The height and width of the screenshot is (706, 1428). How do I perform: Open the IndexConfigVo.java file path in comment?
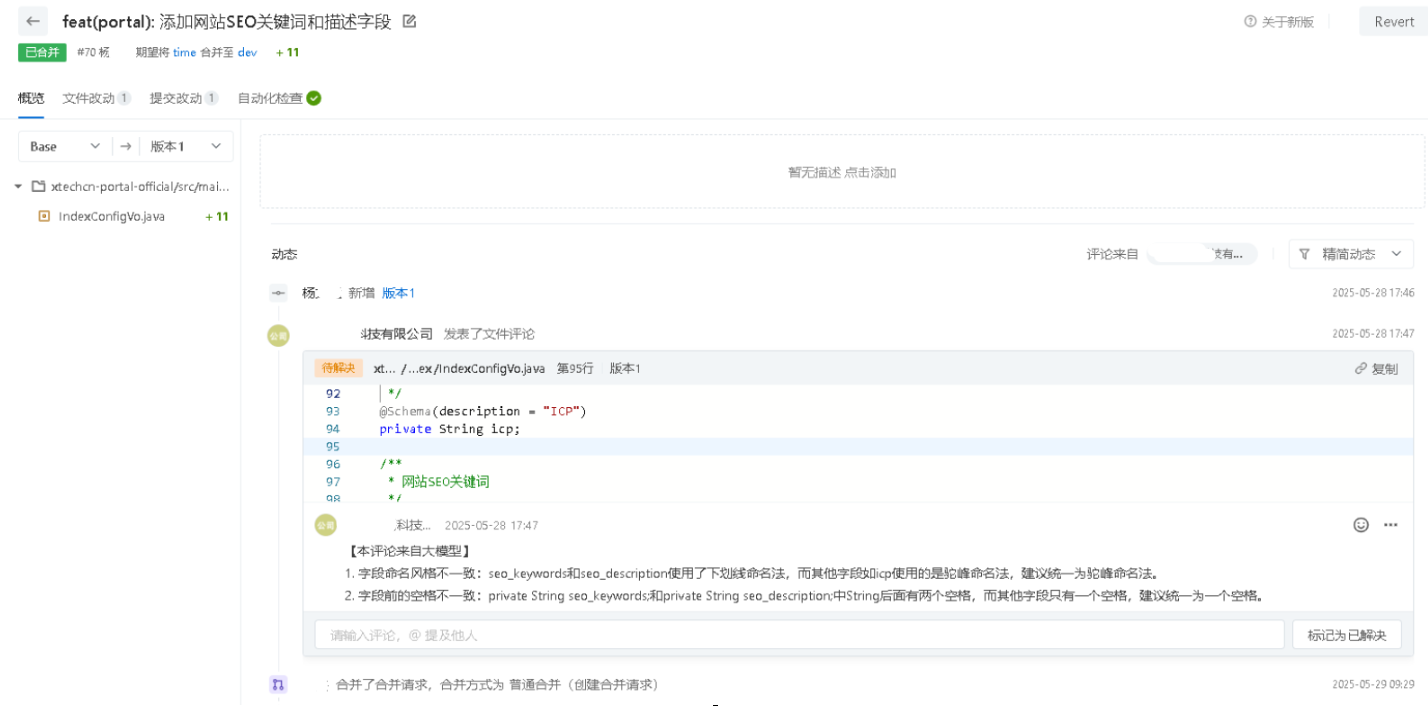point(459,368)
